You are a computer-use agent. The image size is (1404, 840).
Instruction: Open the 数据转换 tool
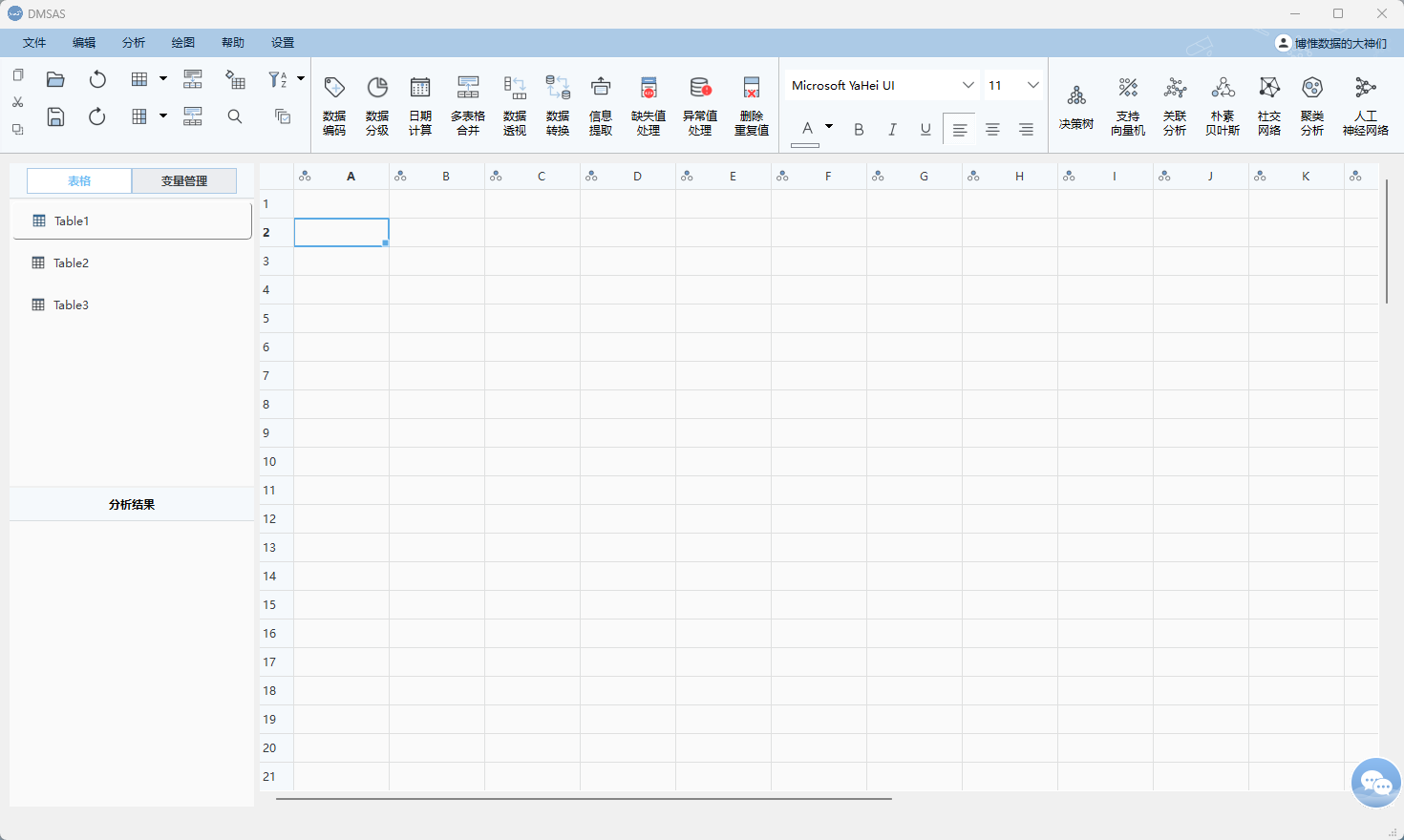558,106
